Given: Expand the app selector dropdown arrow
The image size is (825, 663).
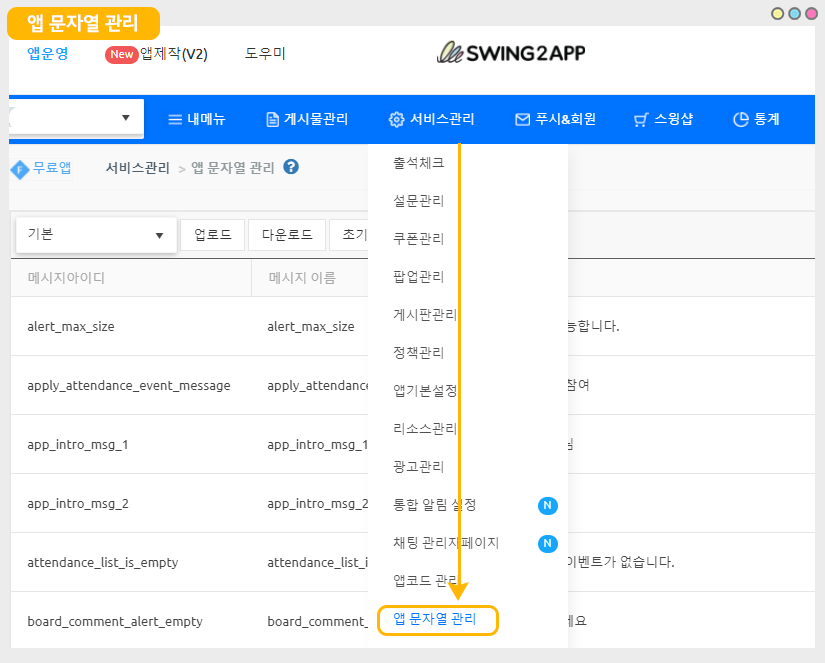Looking at the screenshot, I should pyautogui.click(x=126, y=118).
